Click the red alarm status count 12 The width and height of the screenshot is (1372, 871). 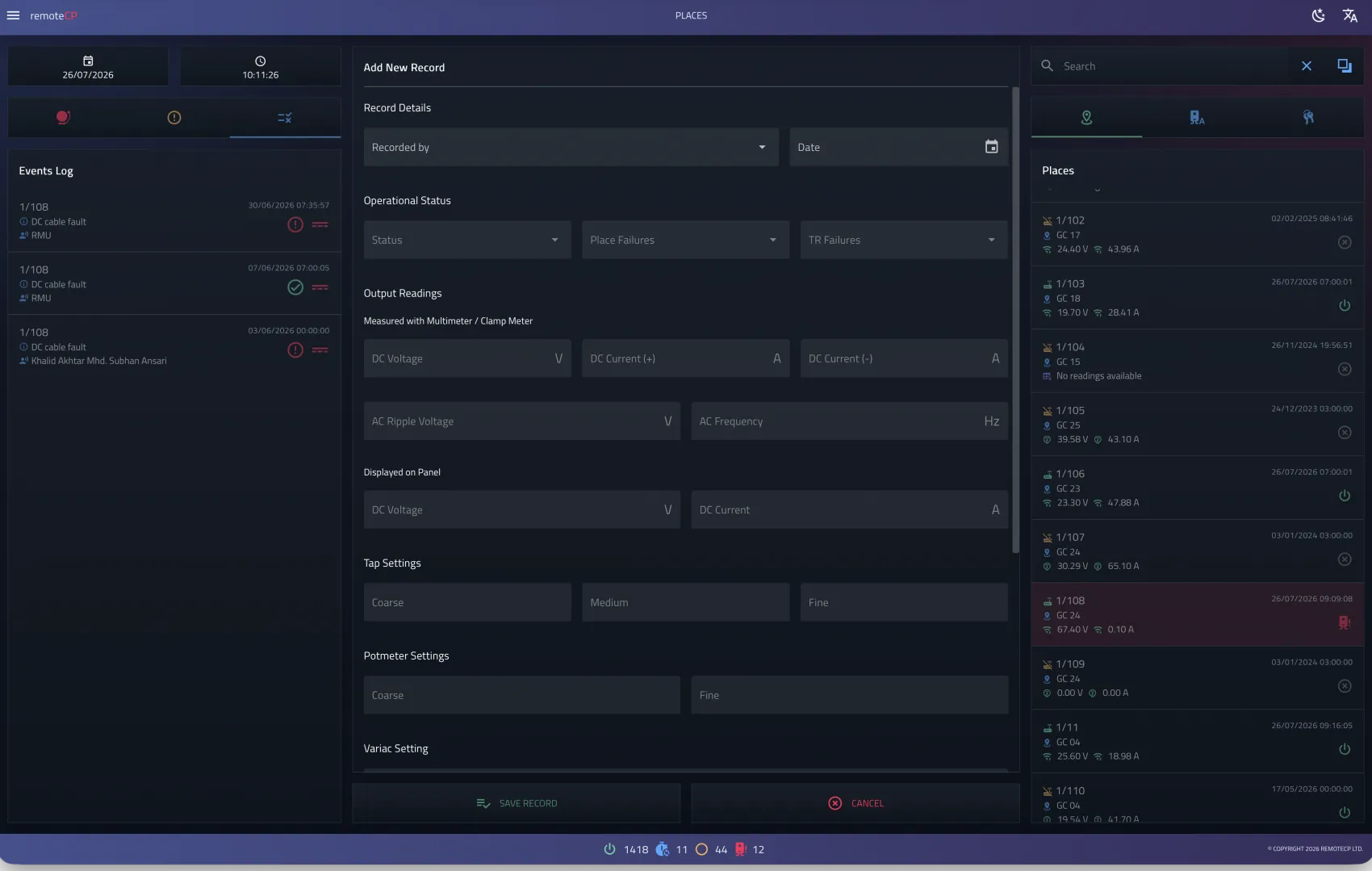tap(750, 849)
